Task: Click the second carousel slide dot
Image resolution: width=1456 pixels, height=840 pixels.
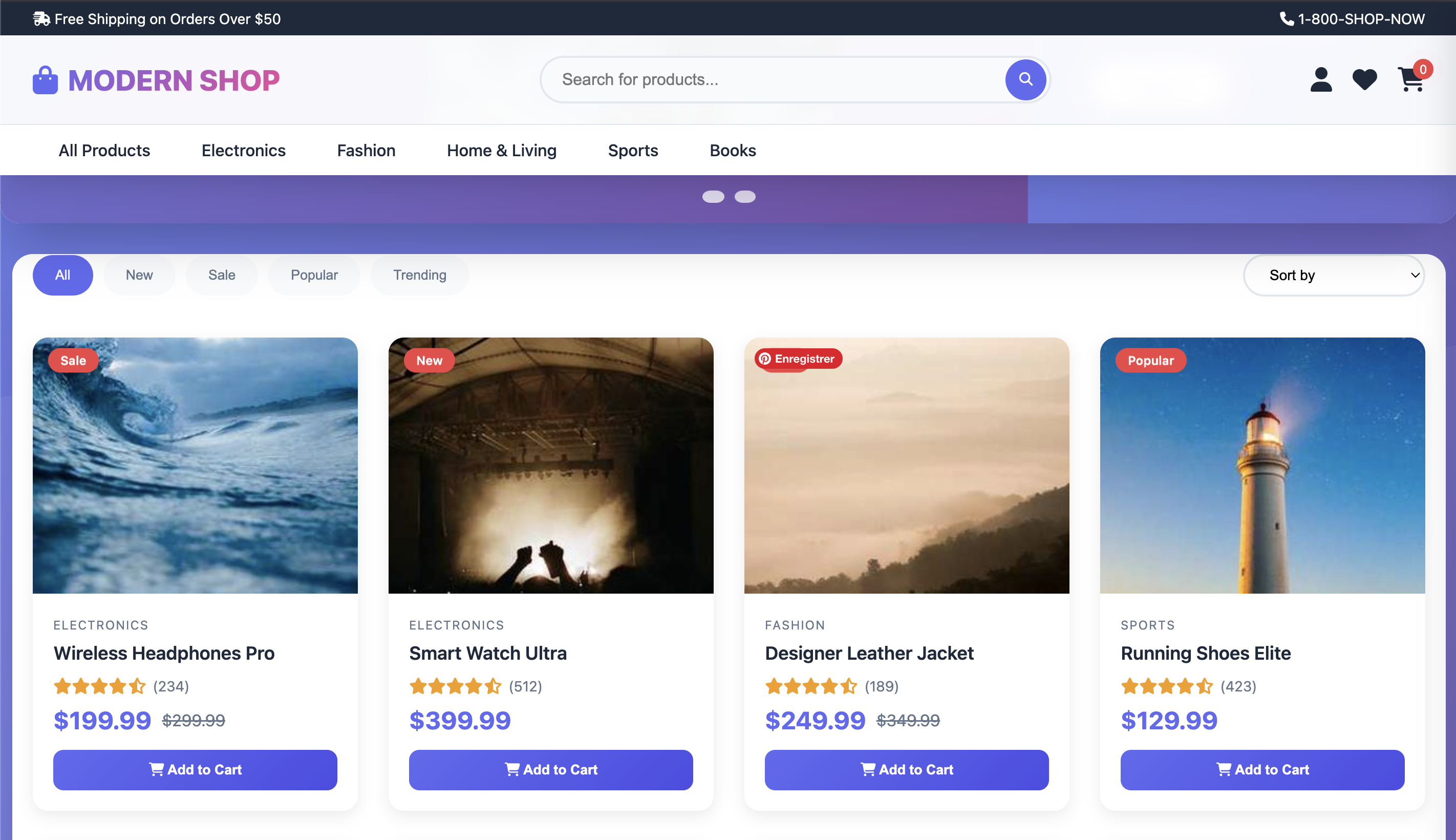Action: tap(744, 197)
